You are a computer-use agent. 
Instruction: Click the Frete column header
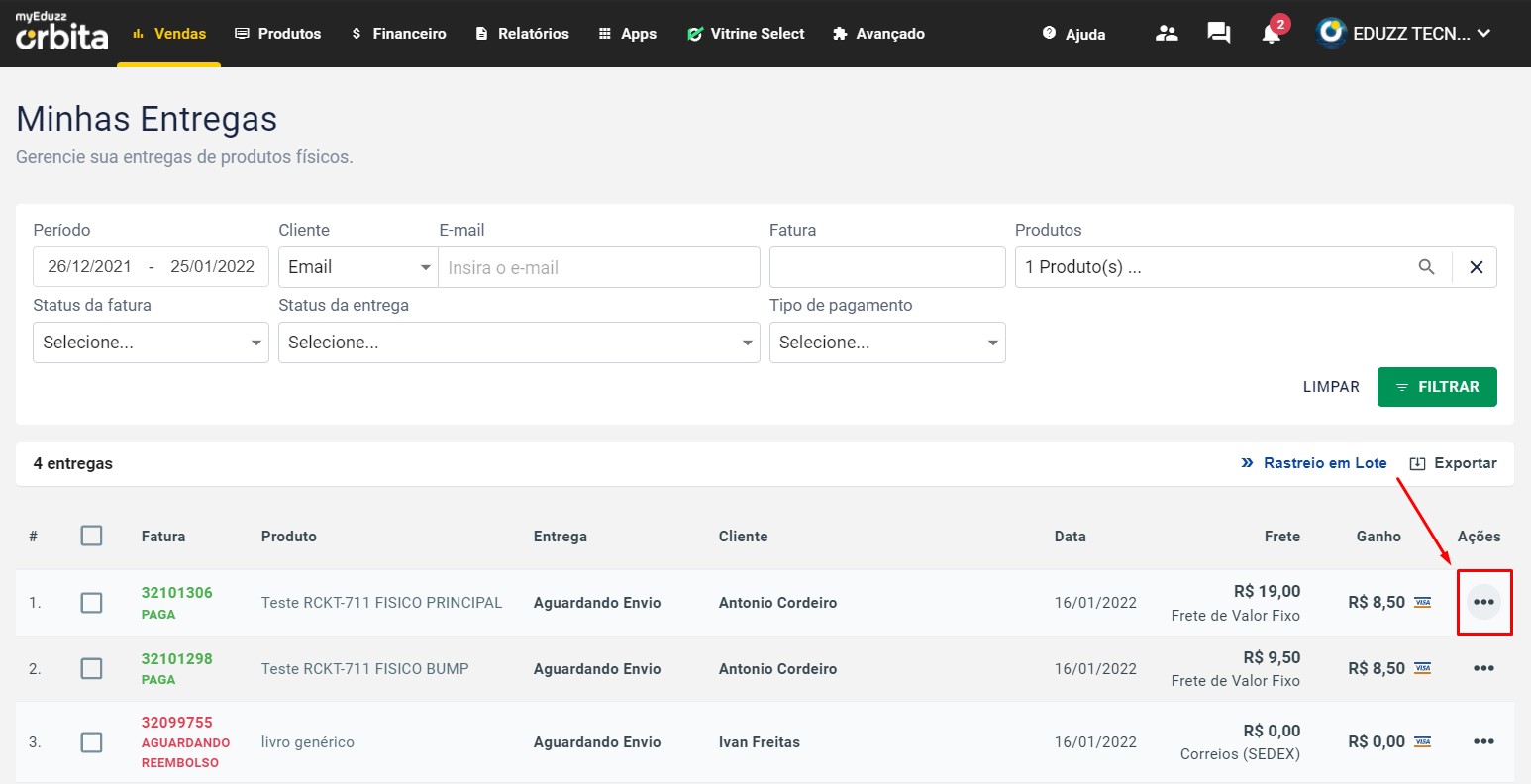pos(1282,537)
